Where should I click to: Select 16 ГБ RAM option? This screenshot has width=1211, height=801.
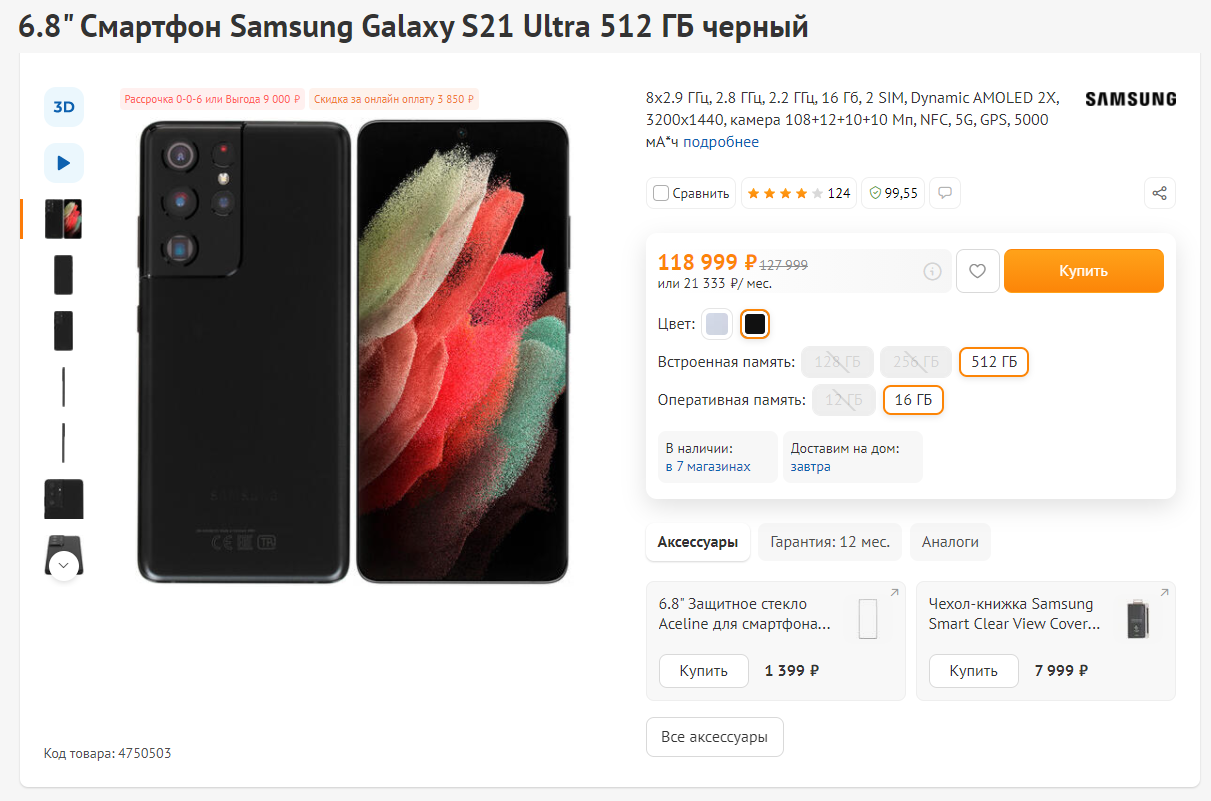(913, 400)
